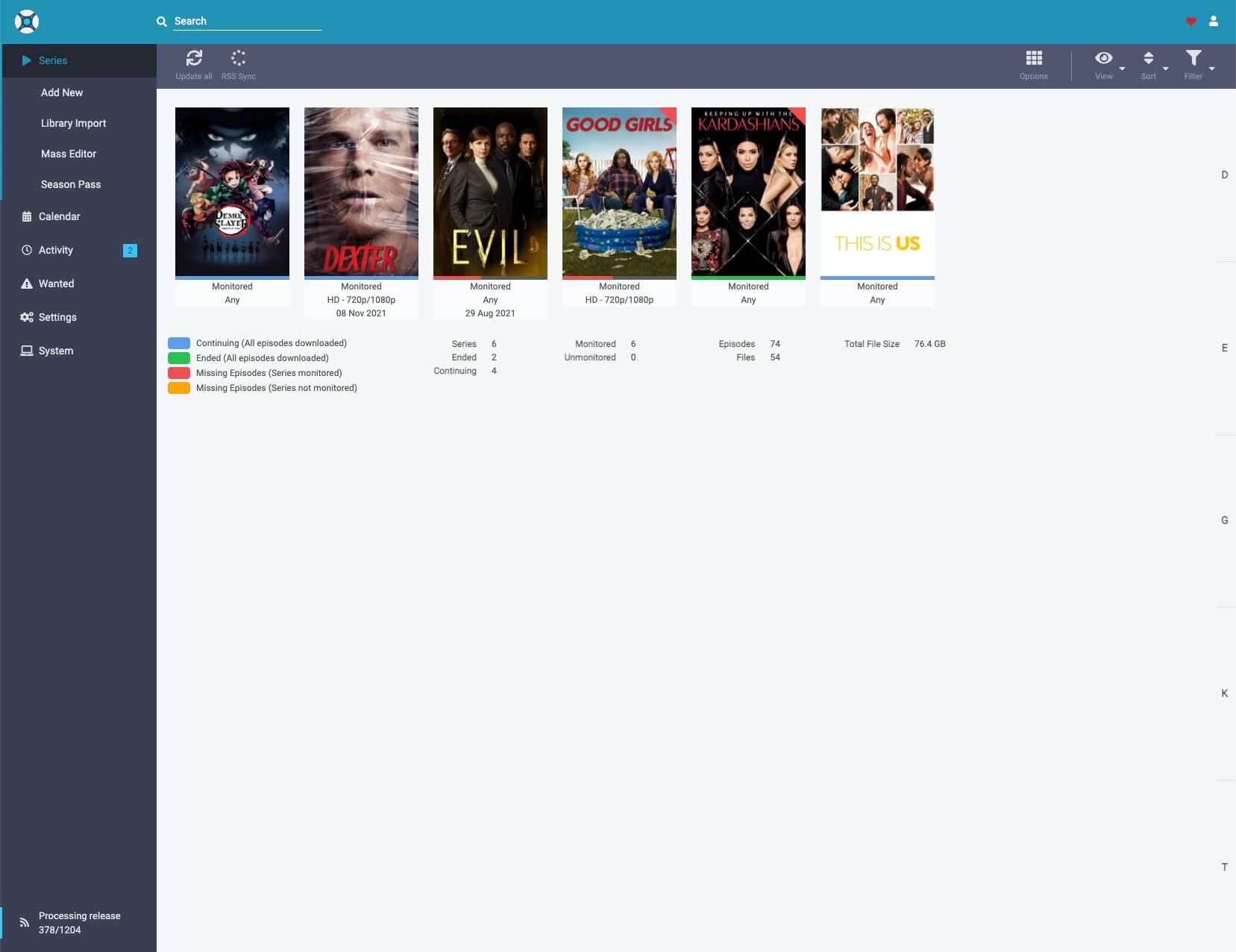Click the Sonarr logo icon
The width and height of the screenshot is (1236, 952).
tap(27, 22)
